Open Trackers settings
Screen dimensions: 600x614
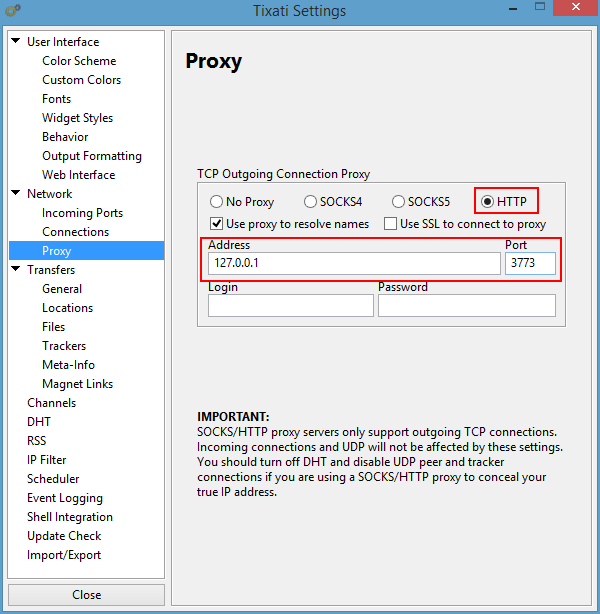point(64,346)
